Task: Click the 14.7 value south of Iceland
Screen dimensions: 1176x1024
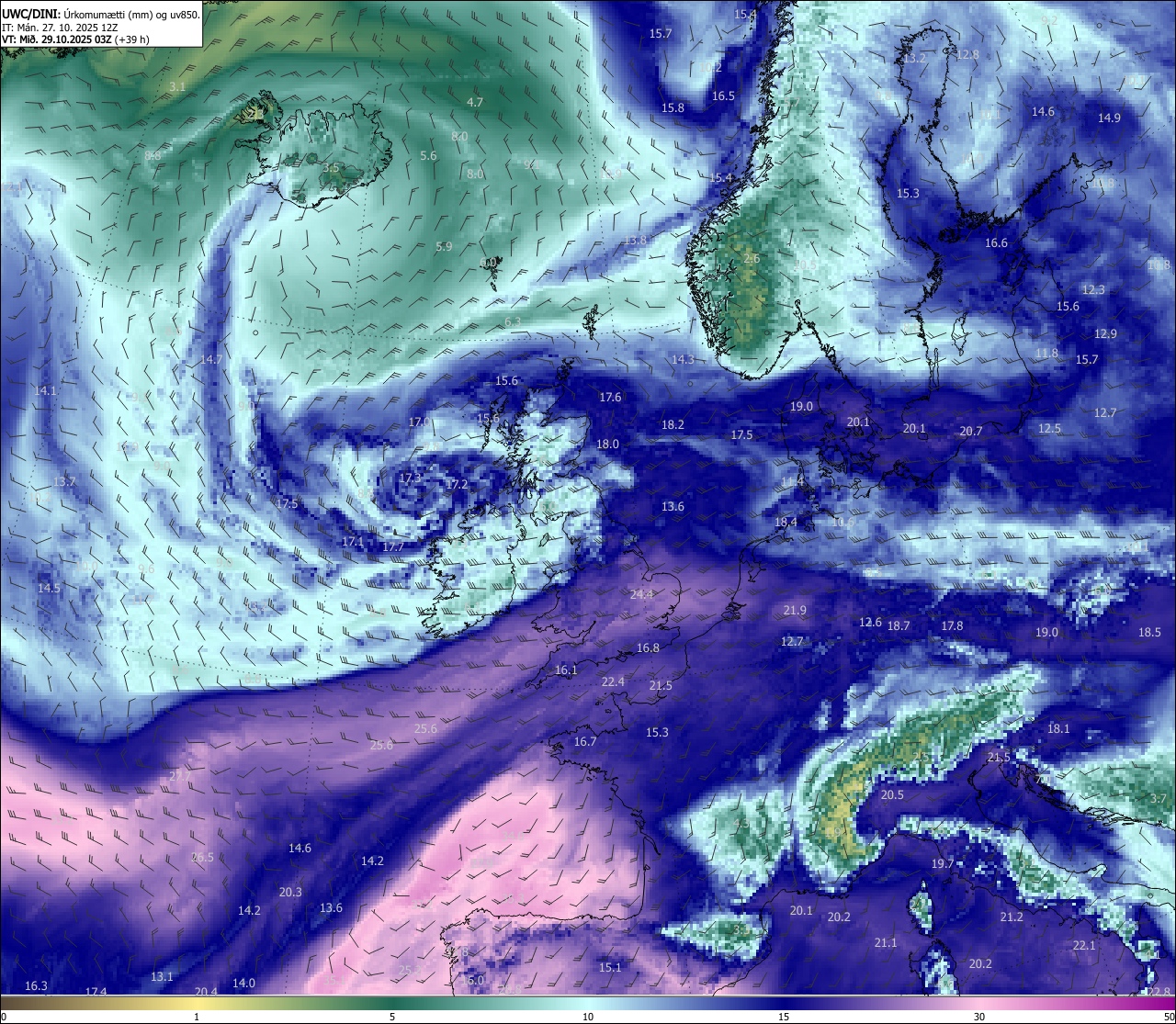Action: tap(211, 359)
